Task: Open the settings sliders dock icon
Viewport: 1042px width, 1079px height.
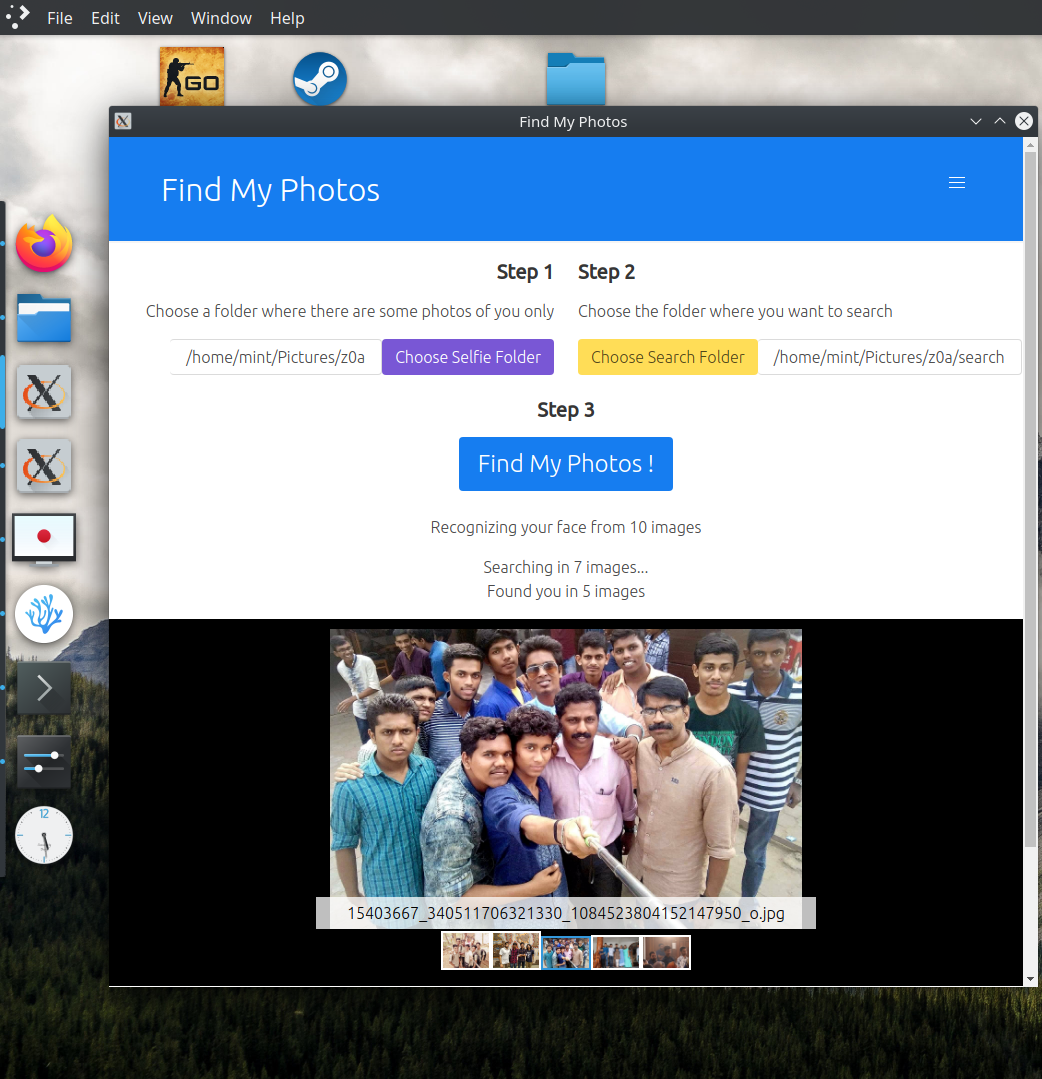Action: click(44, 762)
